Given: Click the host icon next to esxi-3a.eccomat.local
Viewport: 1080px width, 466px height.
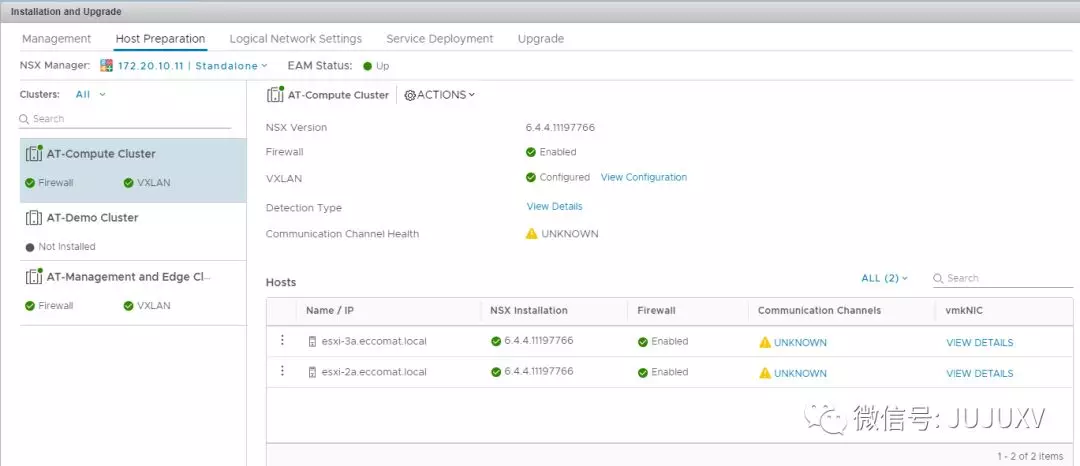Looking at the screenshot, I should 312,342.
